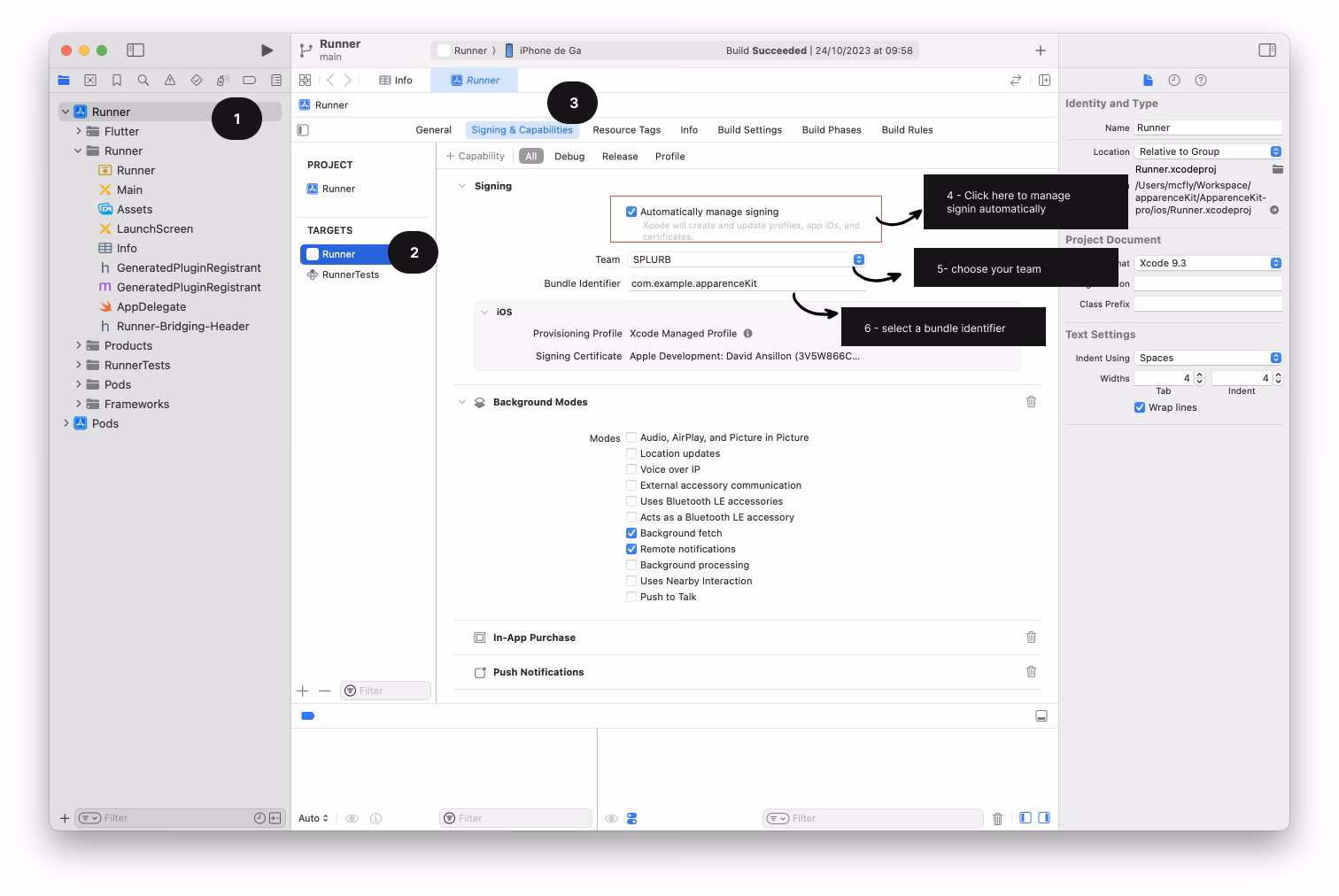Enable Push to Talk mode
Viewport: 1339px width, 896px height.
631,597
